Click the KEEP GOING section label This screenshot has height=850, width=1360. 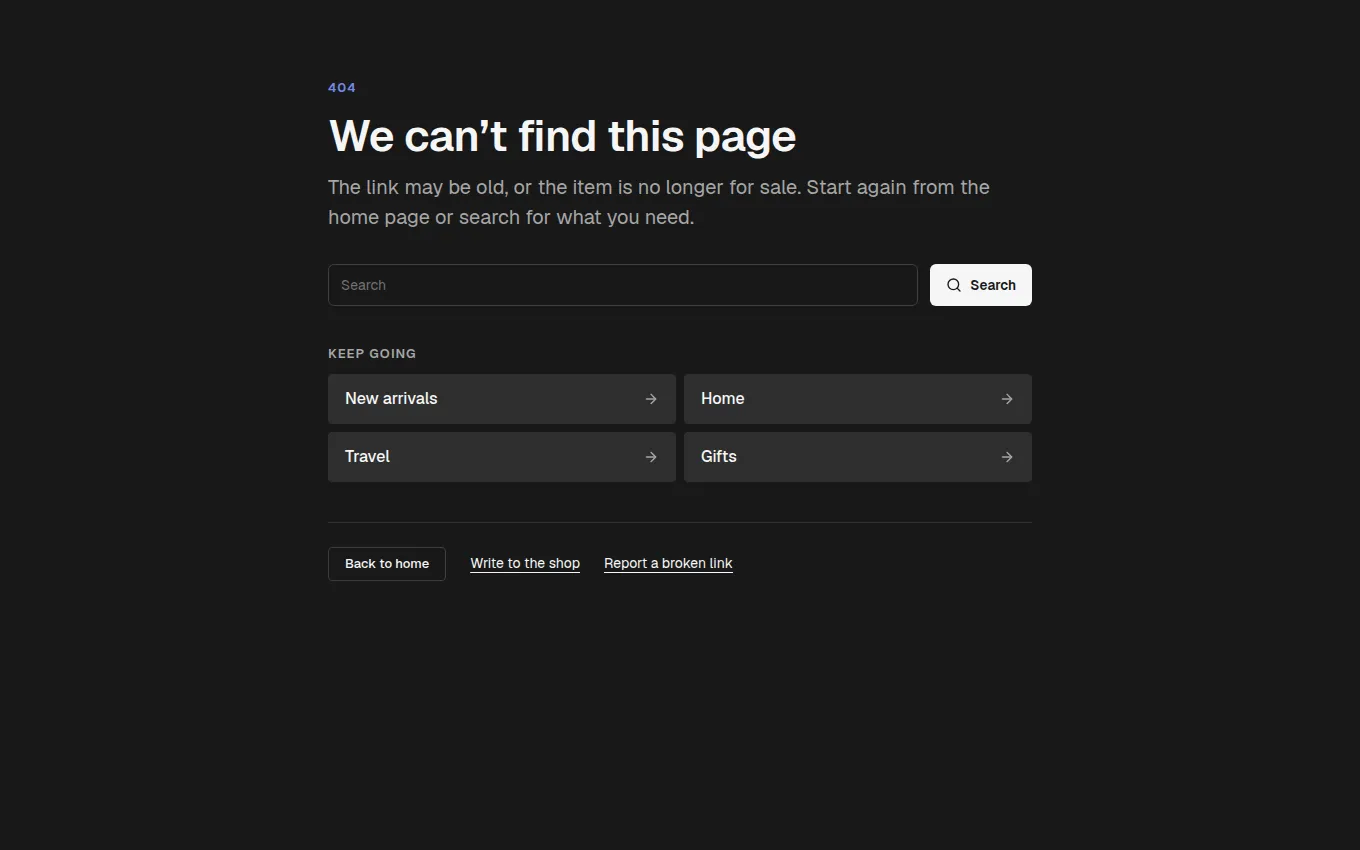tap(372, 354)
